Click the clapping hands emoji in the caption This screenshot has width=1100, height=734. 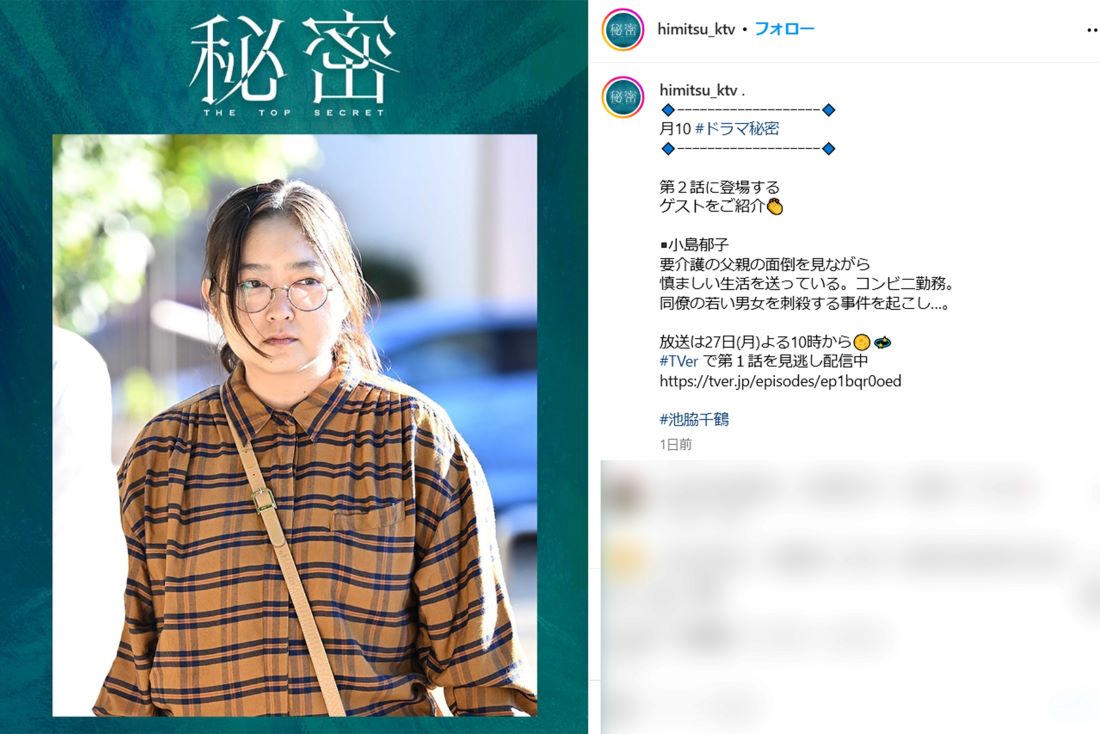[774, 206]
